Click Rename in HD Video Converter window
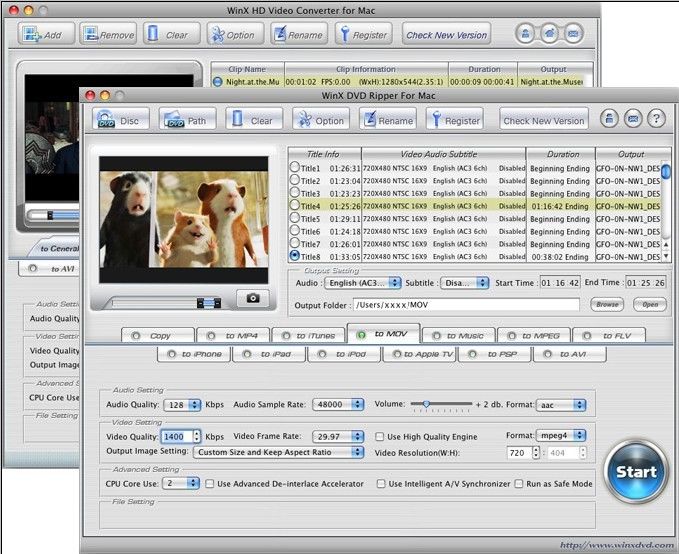679x554 pixels. click(x=299, y=34)
